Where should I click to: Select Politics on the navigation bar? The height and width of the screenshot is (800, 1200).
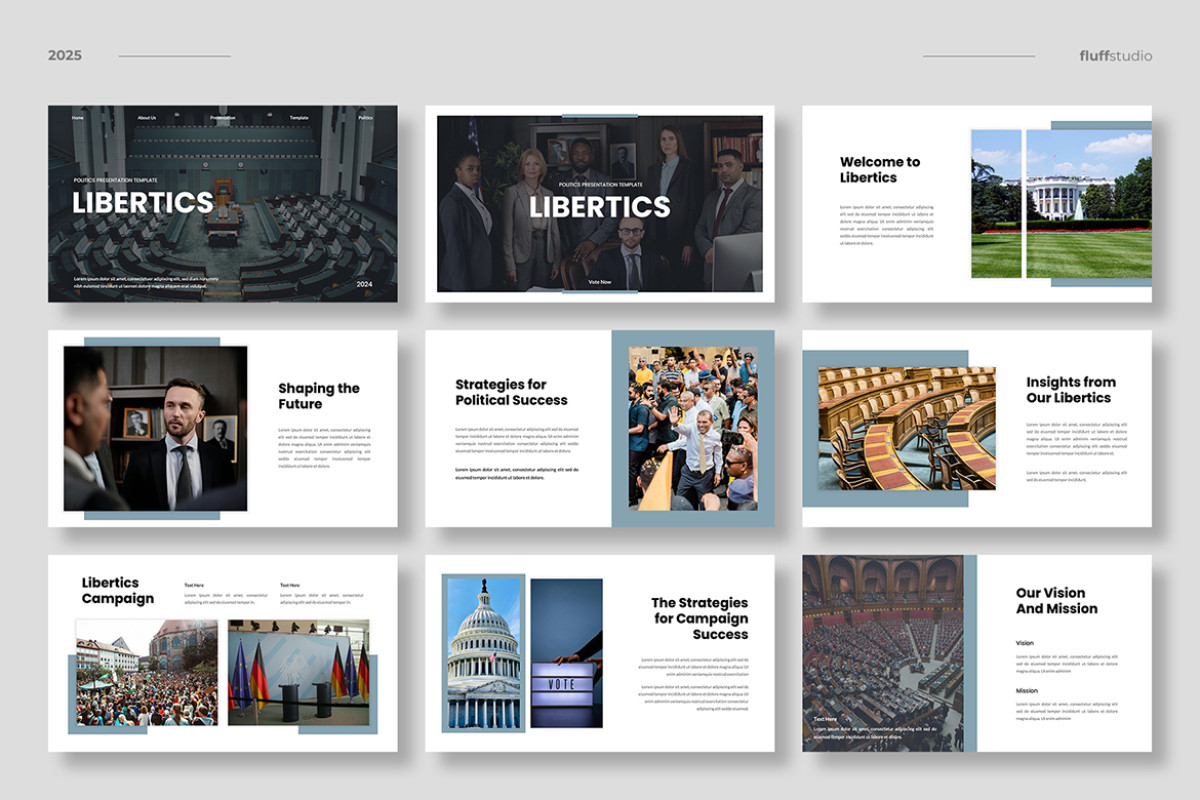[366, 117]
